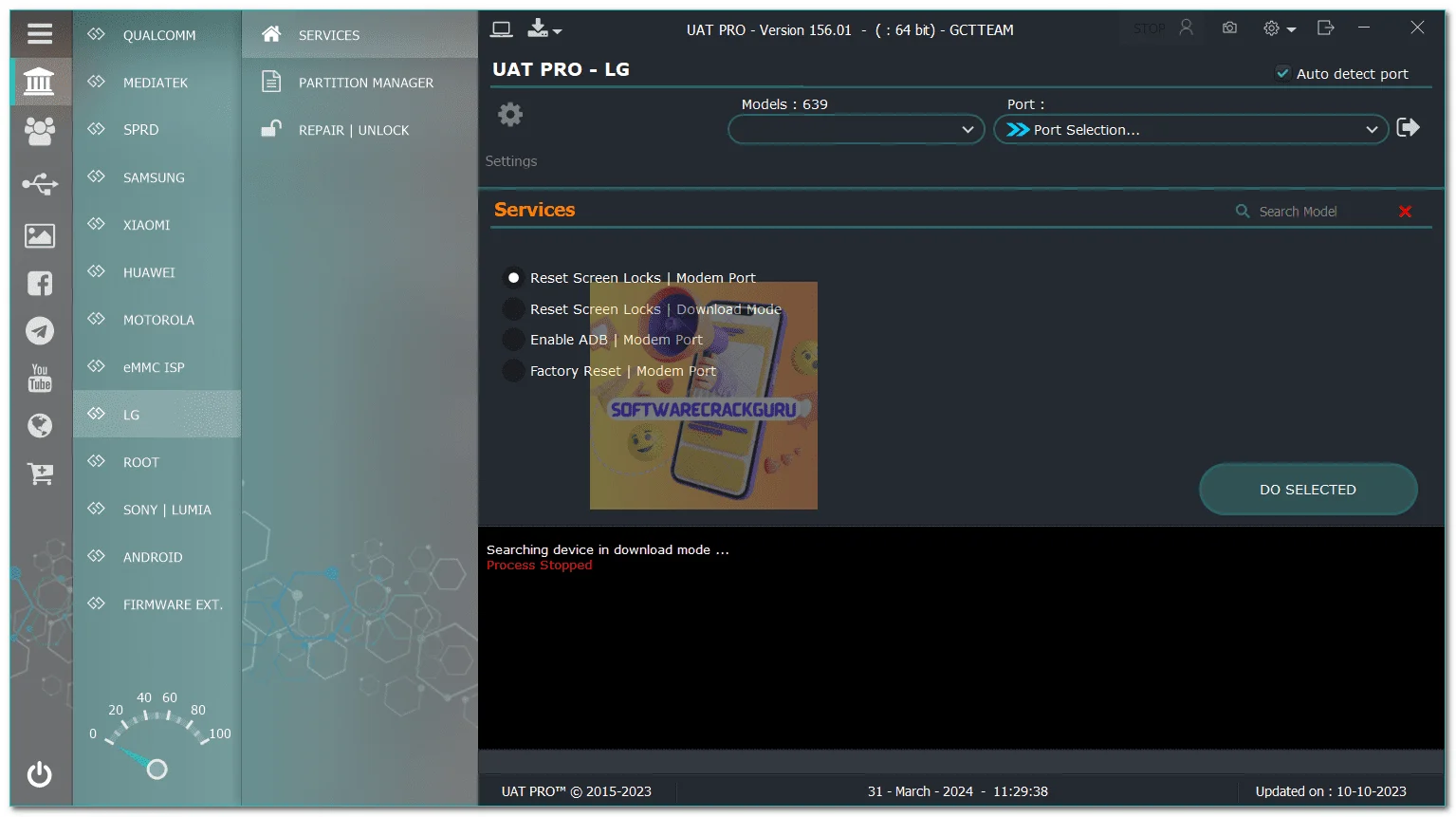Click the USB connection sidebar icon

[x=40, y=183]
